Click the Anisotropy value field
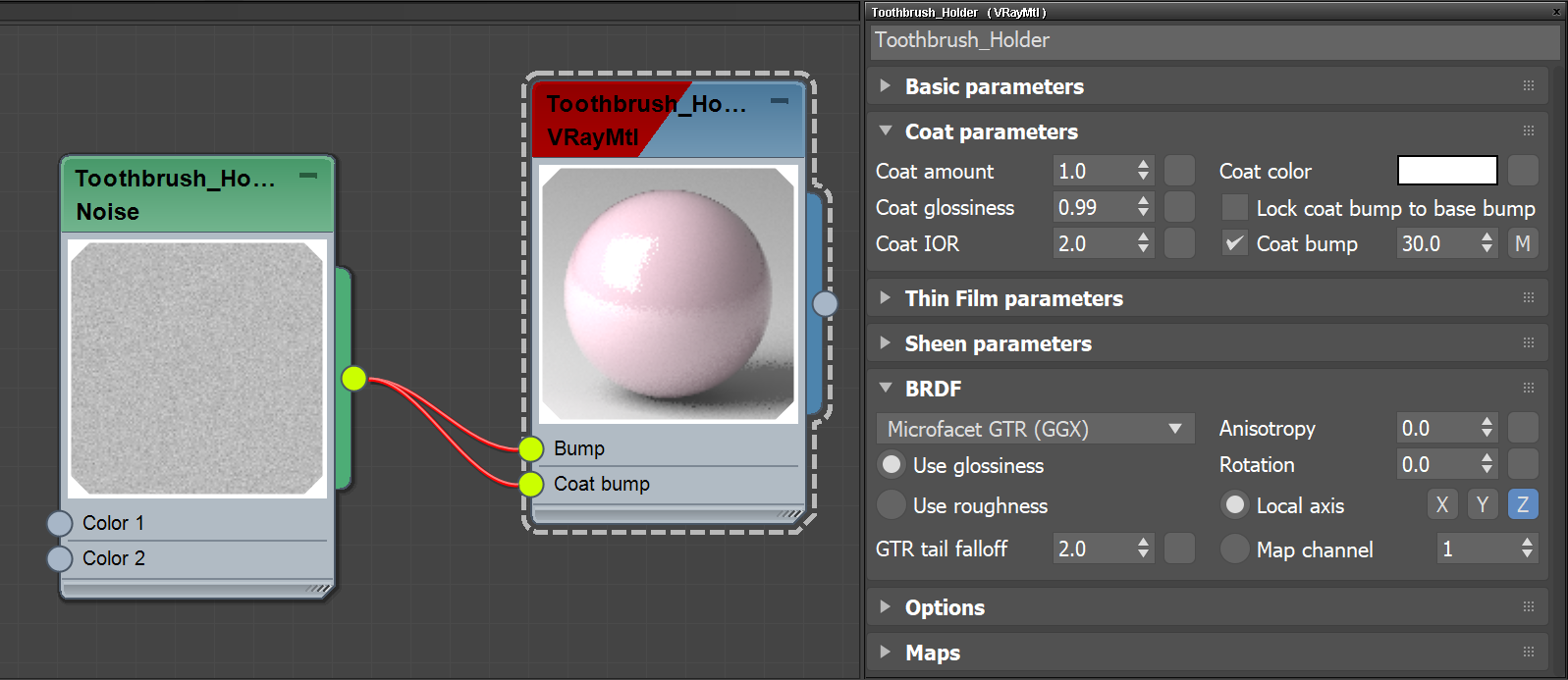The height and width of the screenshot is (680, 1568). pyautogui.click(x=1436, y=428)
